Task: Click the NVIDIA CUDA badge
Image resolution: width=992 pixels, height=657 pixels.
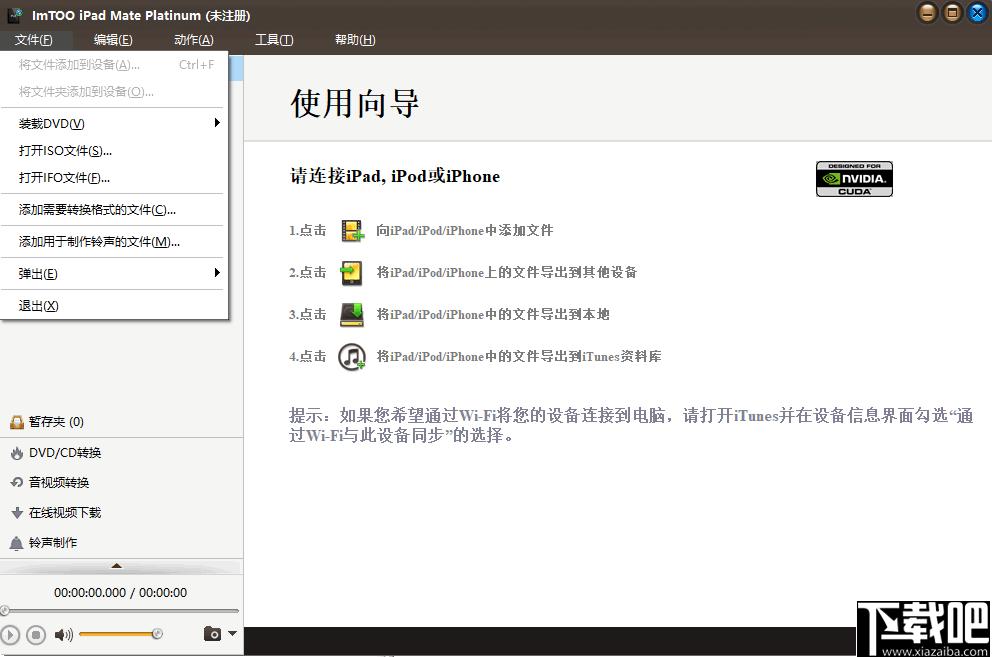Action: click(x=854, y=179)
